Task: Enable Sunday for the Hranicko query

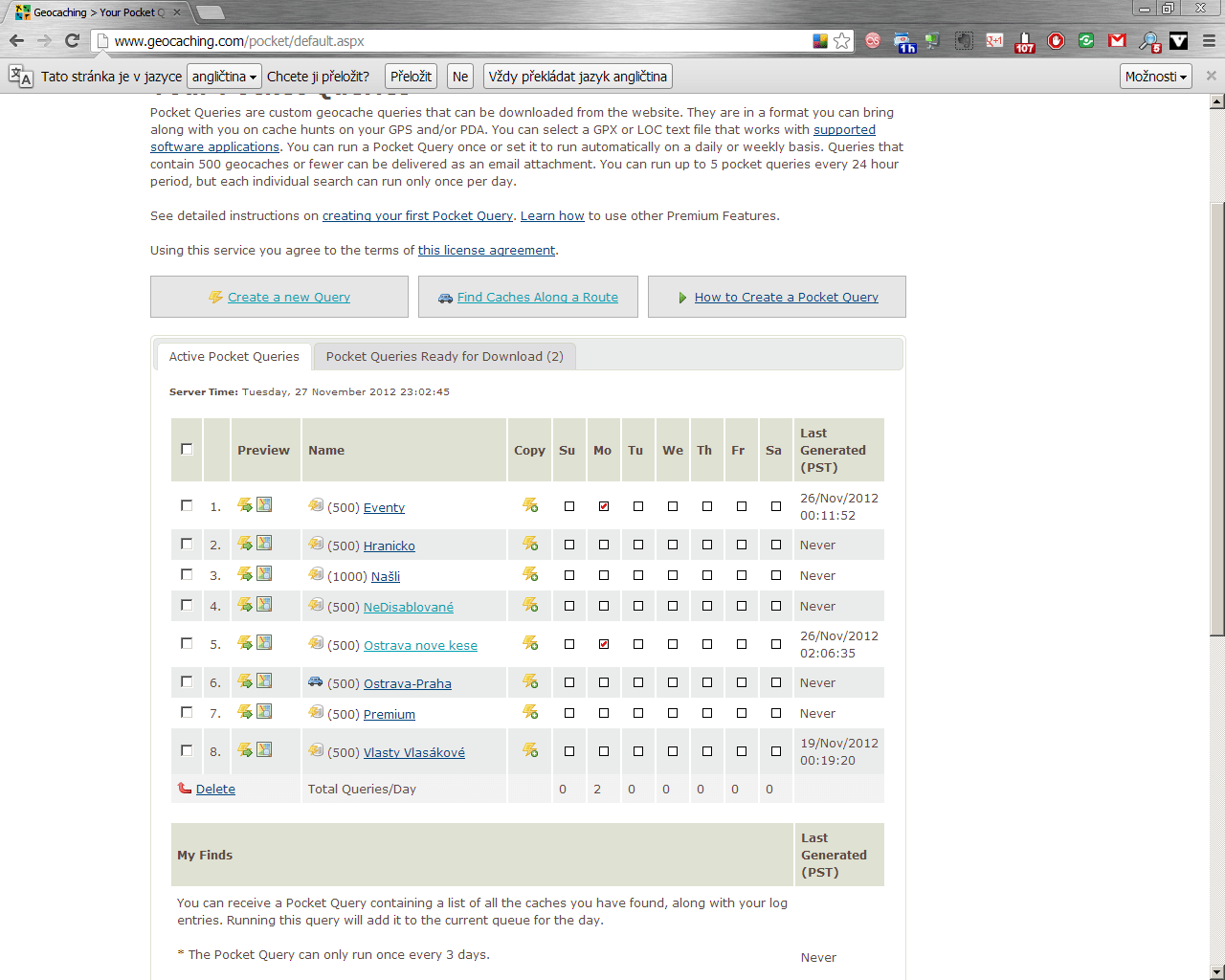Action: [569, 545]
